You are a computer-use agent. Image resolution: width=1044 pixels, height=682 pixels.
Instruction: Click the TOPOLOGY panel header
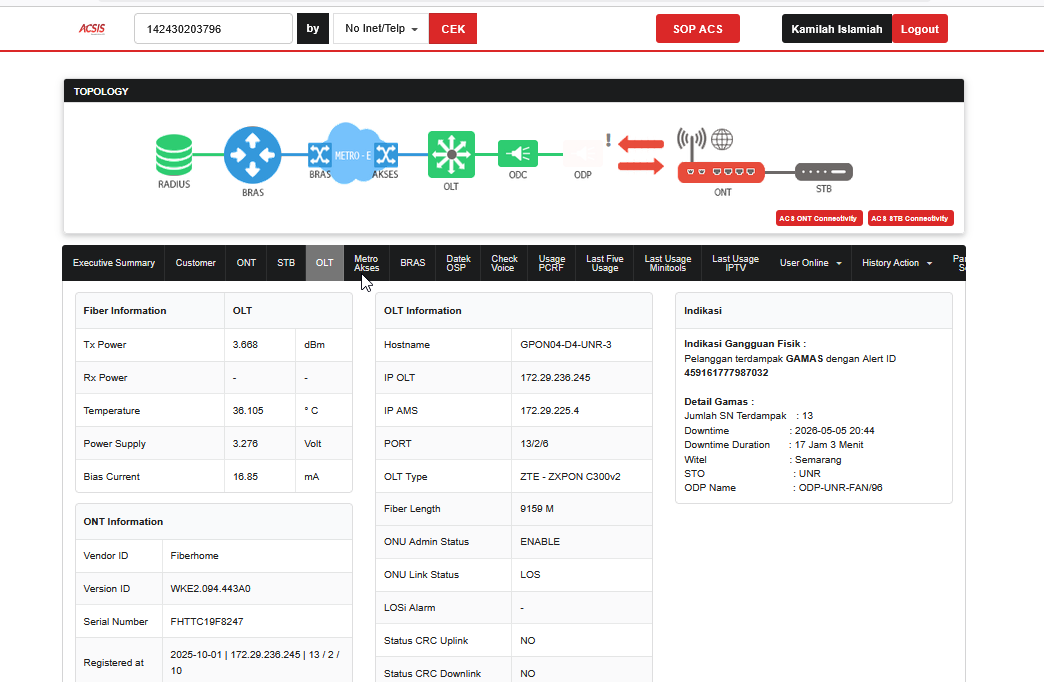tap(514, 91)
